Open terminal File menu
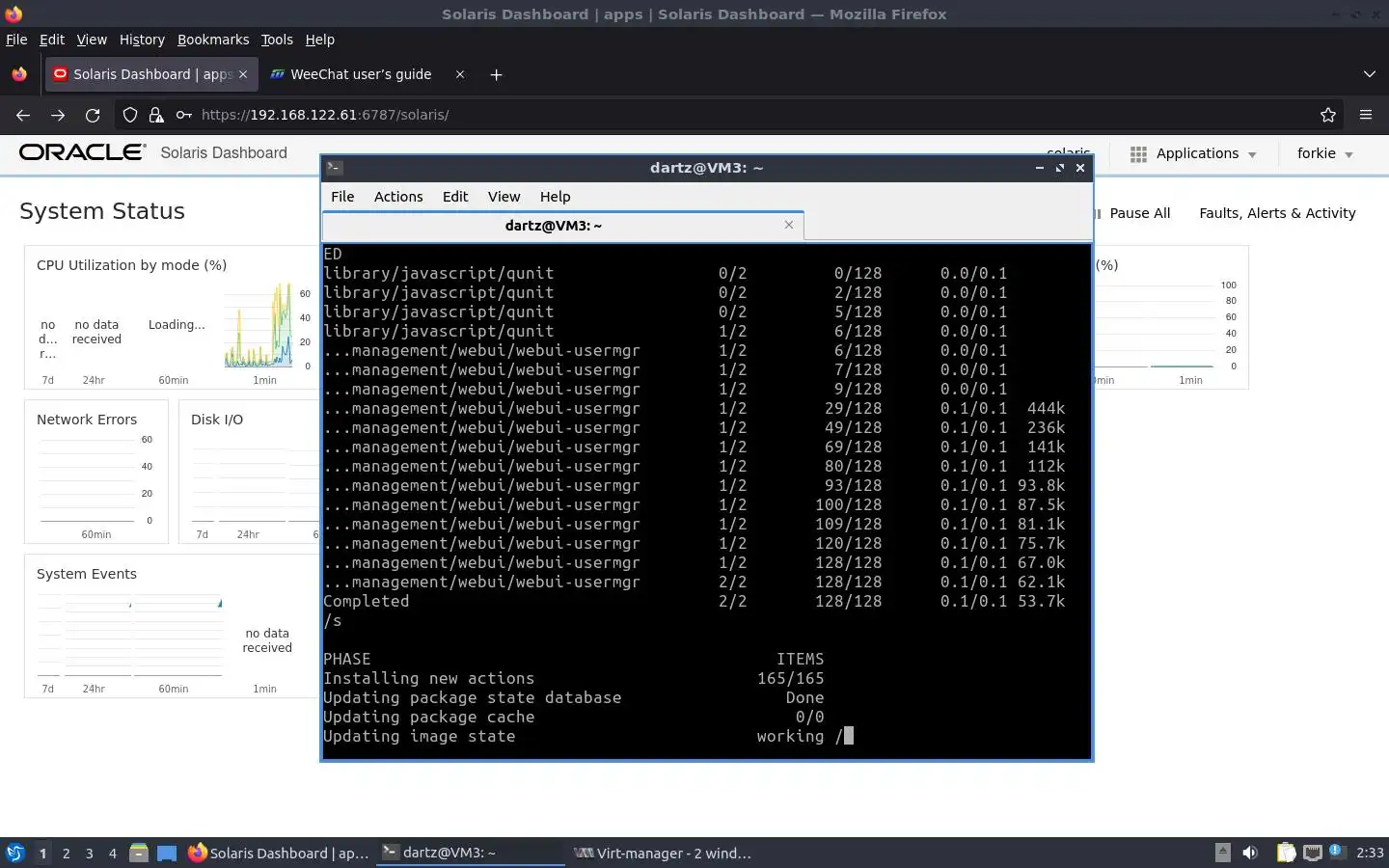 [342, 197]
